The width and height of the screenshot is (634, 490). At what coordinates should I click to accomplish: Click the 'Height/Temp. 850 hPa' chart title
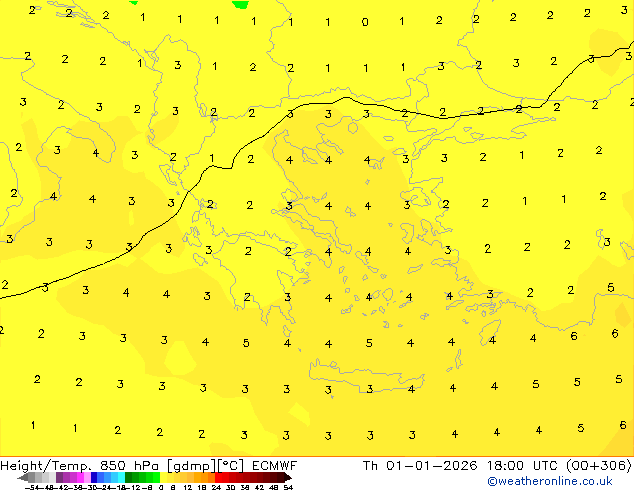click(82, 466)
